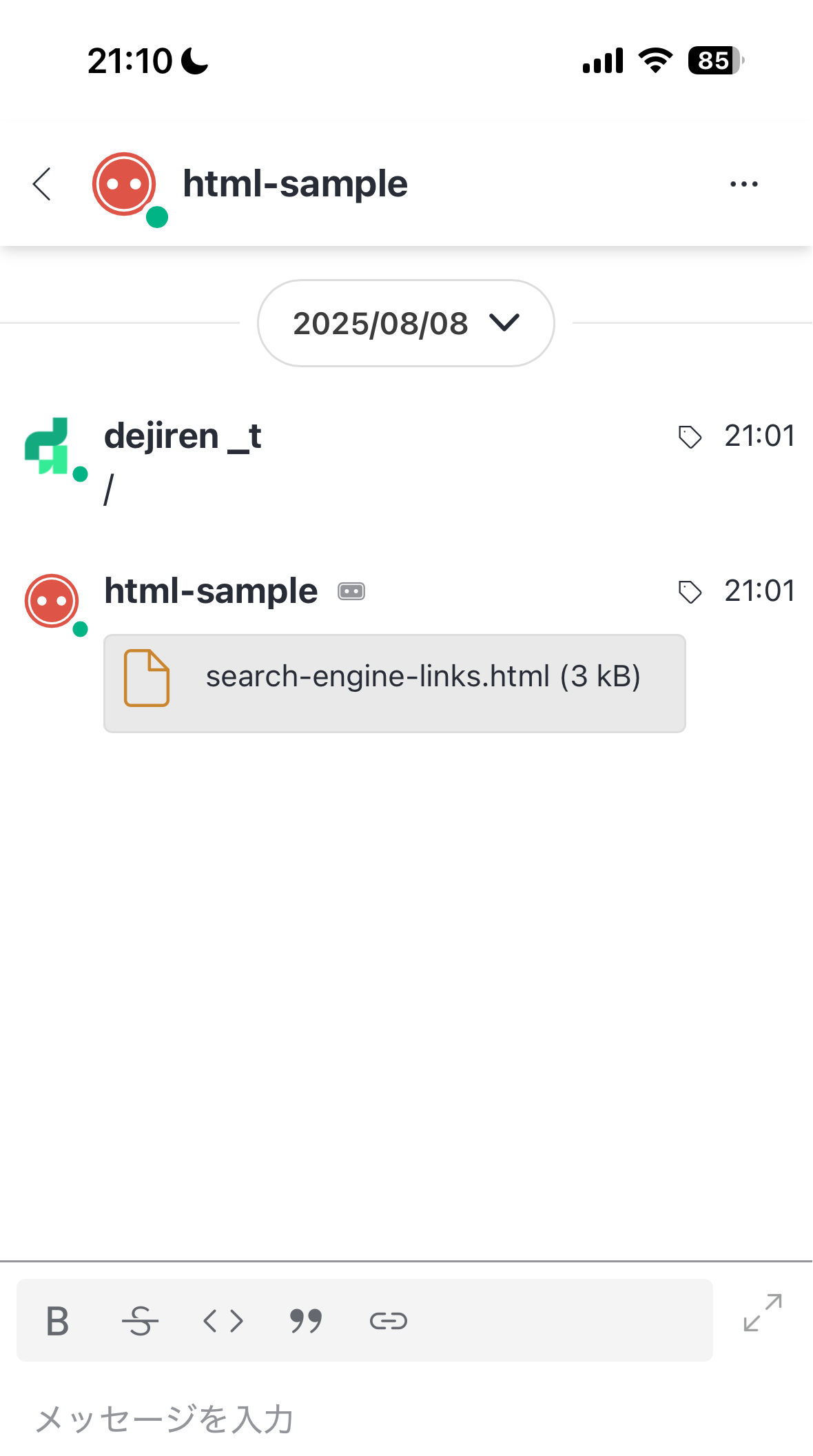Tap the tag icon on html-sample message
The height and width of the screenshot is (1456, 813).
(690, 592)
